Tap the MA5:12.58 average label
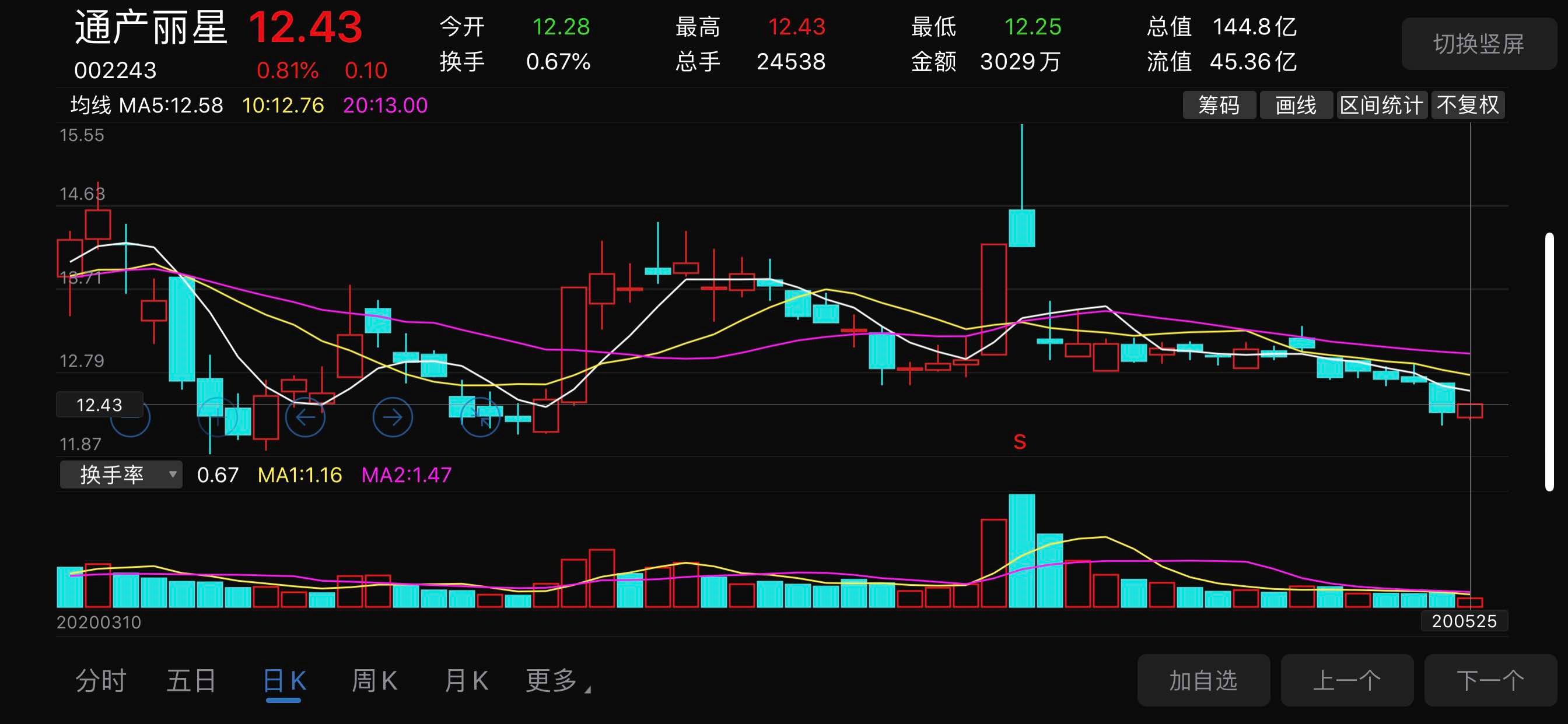This screenshot has width=1568, height=724. click(171, 106)
